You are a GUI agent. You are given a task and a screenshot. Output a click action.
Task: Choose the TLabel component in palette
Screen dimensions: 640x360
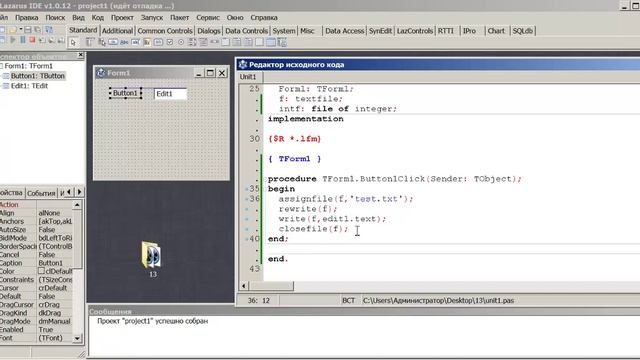coord(124,42)
